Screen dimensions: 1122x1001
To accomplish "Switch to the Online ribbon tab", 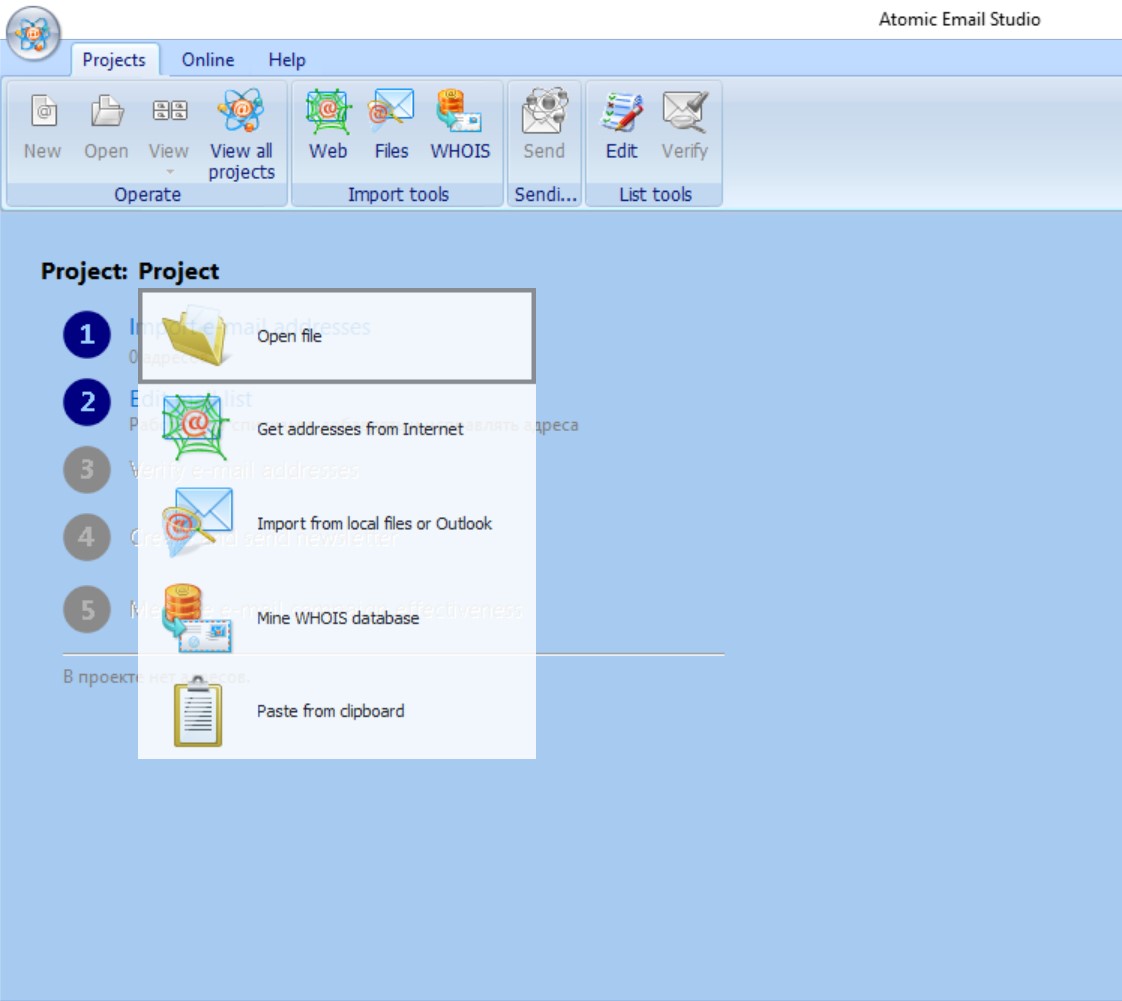I will coord(208,59).
